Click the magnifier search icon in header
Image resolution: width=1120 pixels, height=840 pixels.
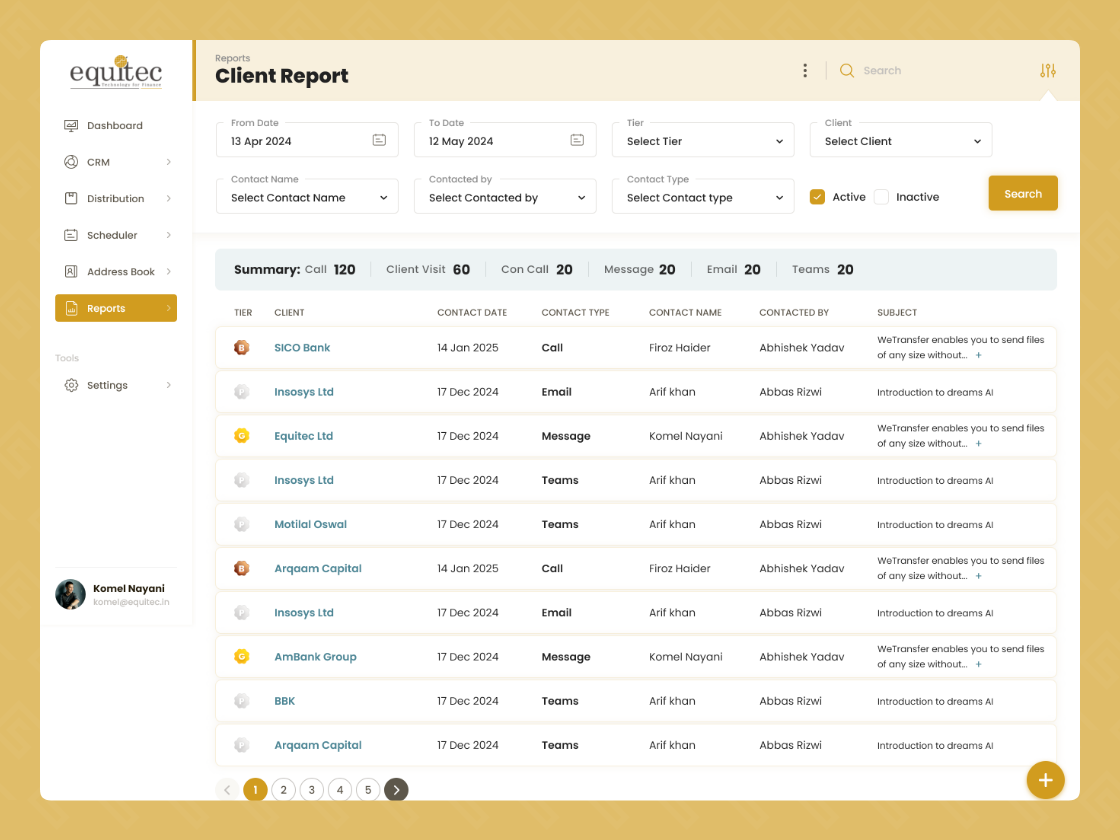846,70
